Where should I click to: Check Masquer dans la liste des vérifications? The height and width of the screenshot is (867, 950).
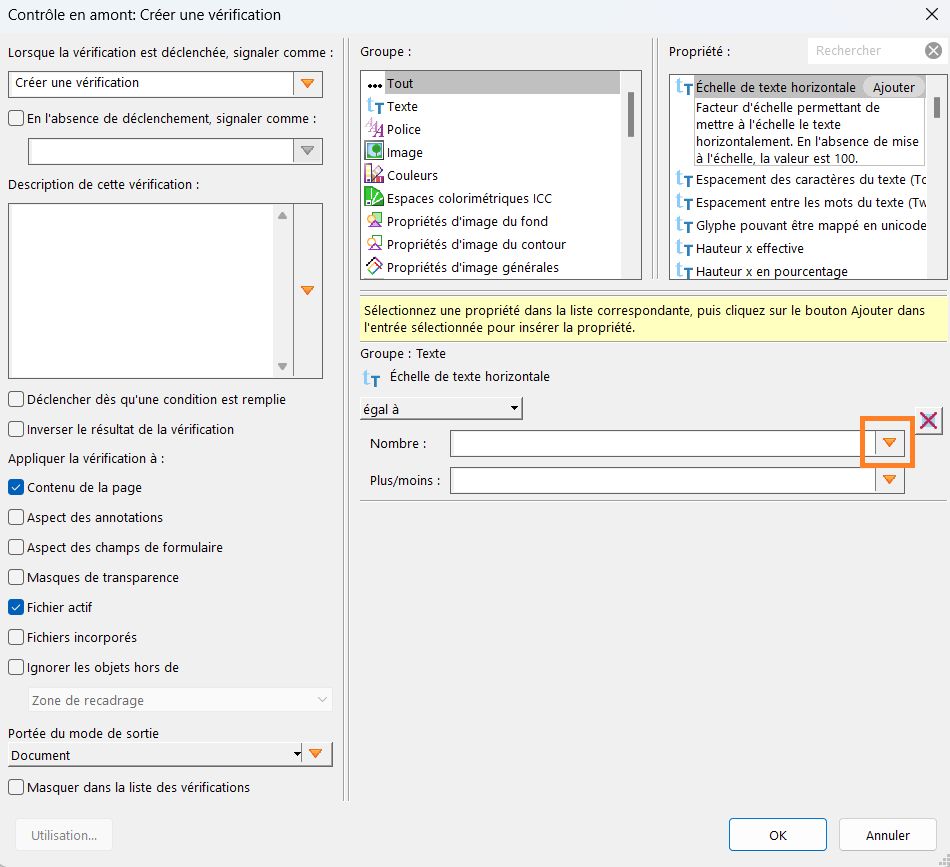[16, 787]
